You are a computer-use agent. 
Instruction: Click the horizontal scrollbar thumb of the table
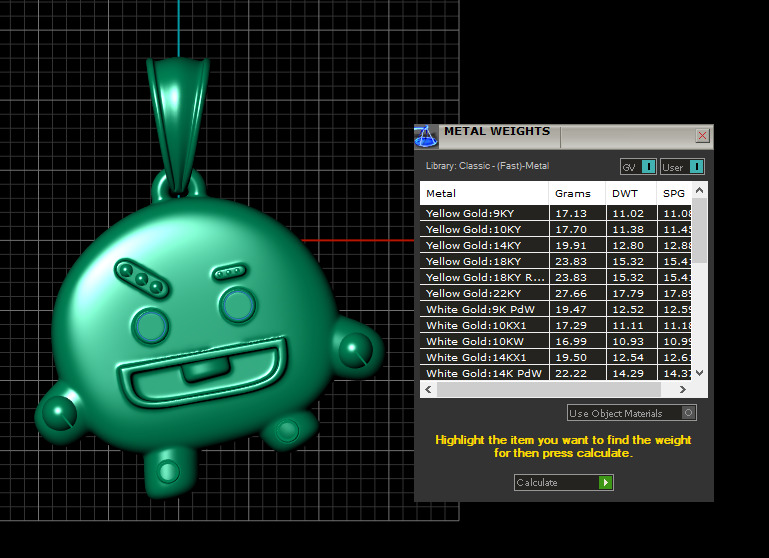point(549,389)
